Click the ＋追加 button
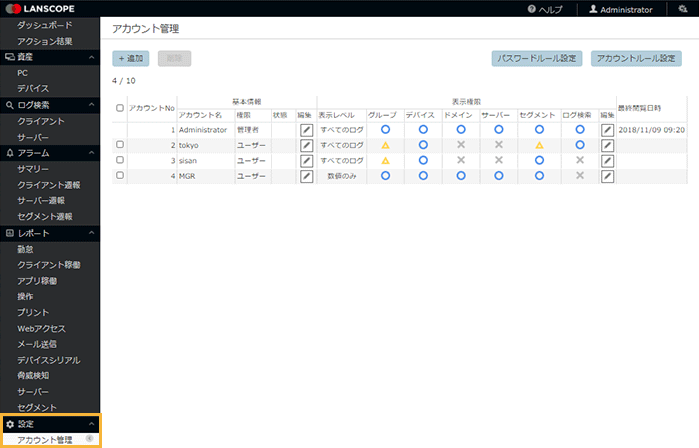This screenshot has width=699, height=448. click(130, 58)
